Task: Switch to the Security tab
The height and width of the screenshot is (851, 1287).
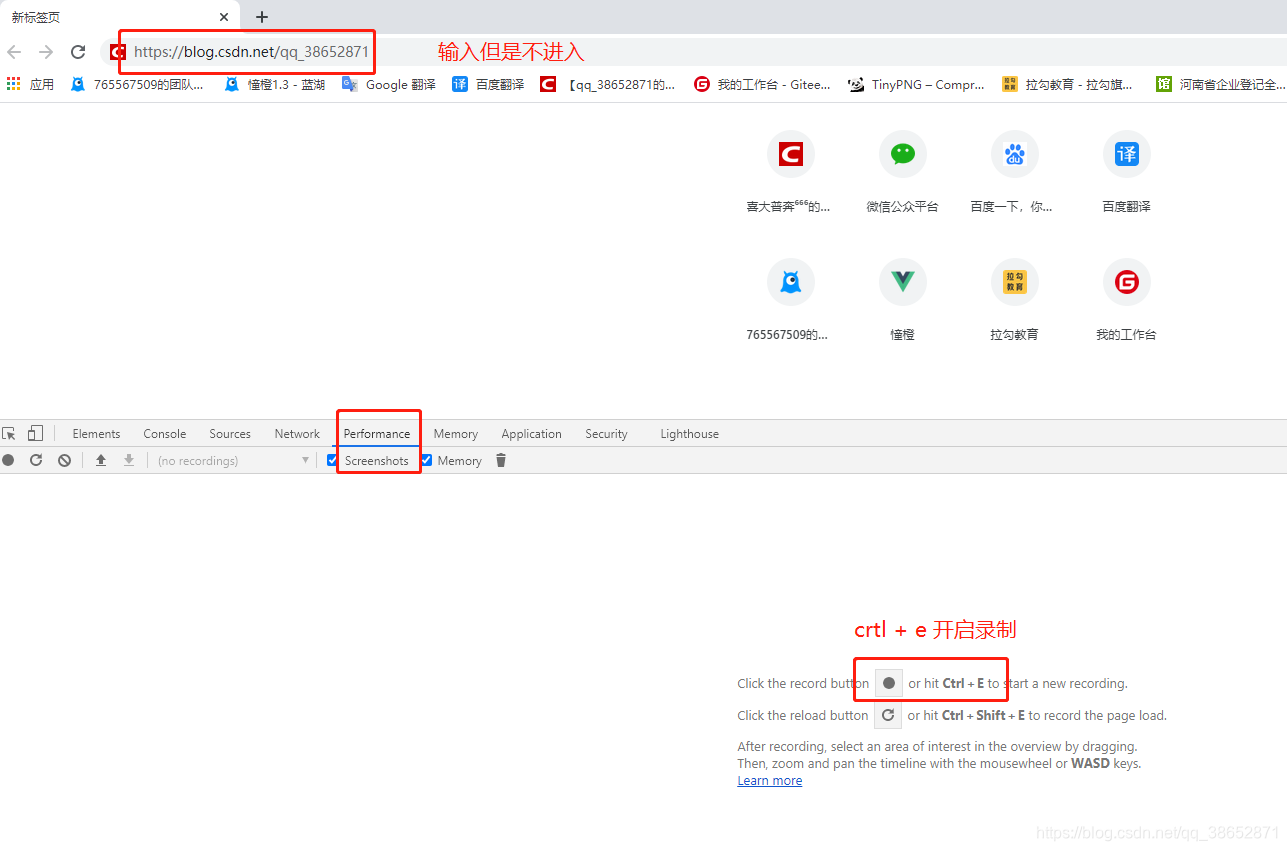Action: [607, 434]
